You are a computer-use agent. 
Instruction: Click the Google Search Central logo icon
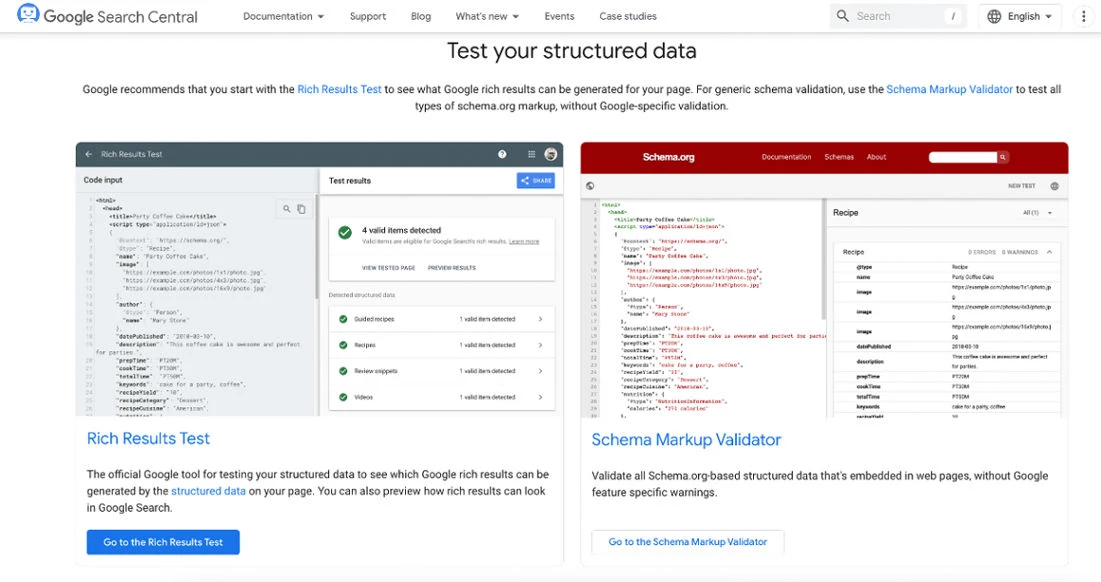28,15
